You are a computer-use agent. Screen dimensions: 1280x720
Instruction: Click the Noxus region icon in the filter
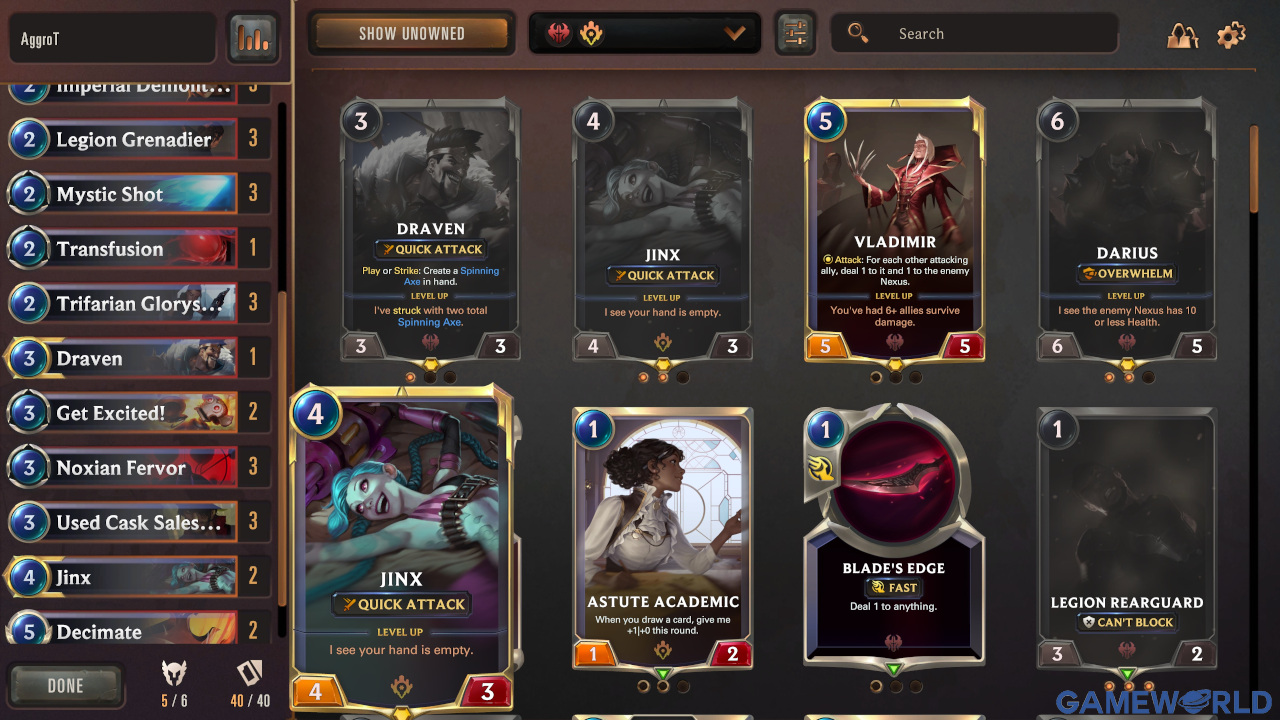(559, 34)
